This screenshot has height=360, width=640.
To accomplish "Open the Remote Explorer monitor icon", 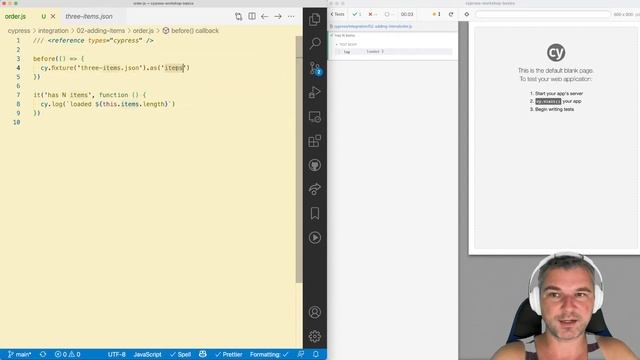I will [314, 117].
